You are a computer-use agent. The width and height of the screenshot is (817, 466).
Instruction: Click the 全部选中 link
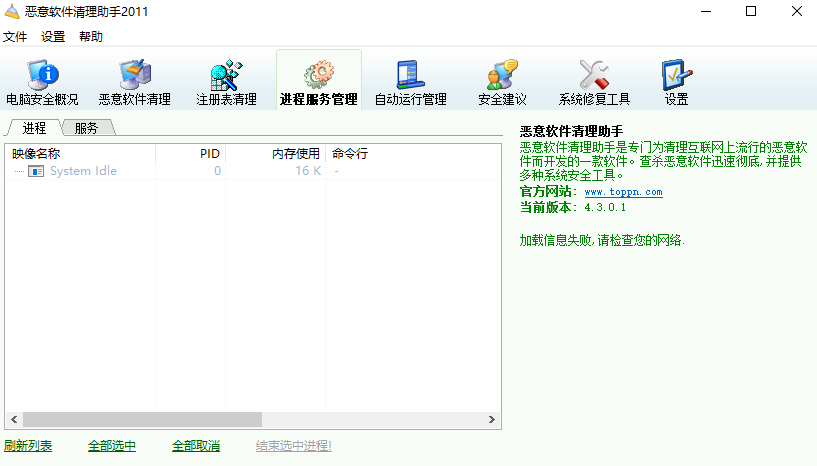tap(112, 446)
